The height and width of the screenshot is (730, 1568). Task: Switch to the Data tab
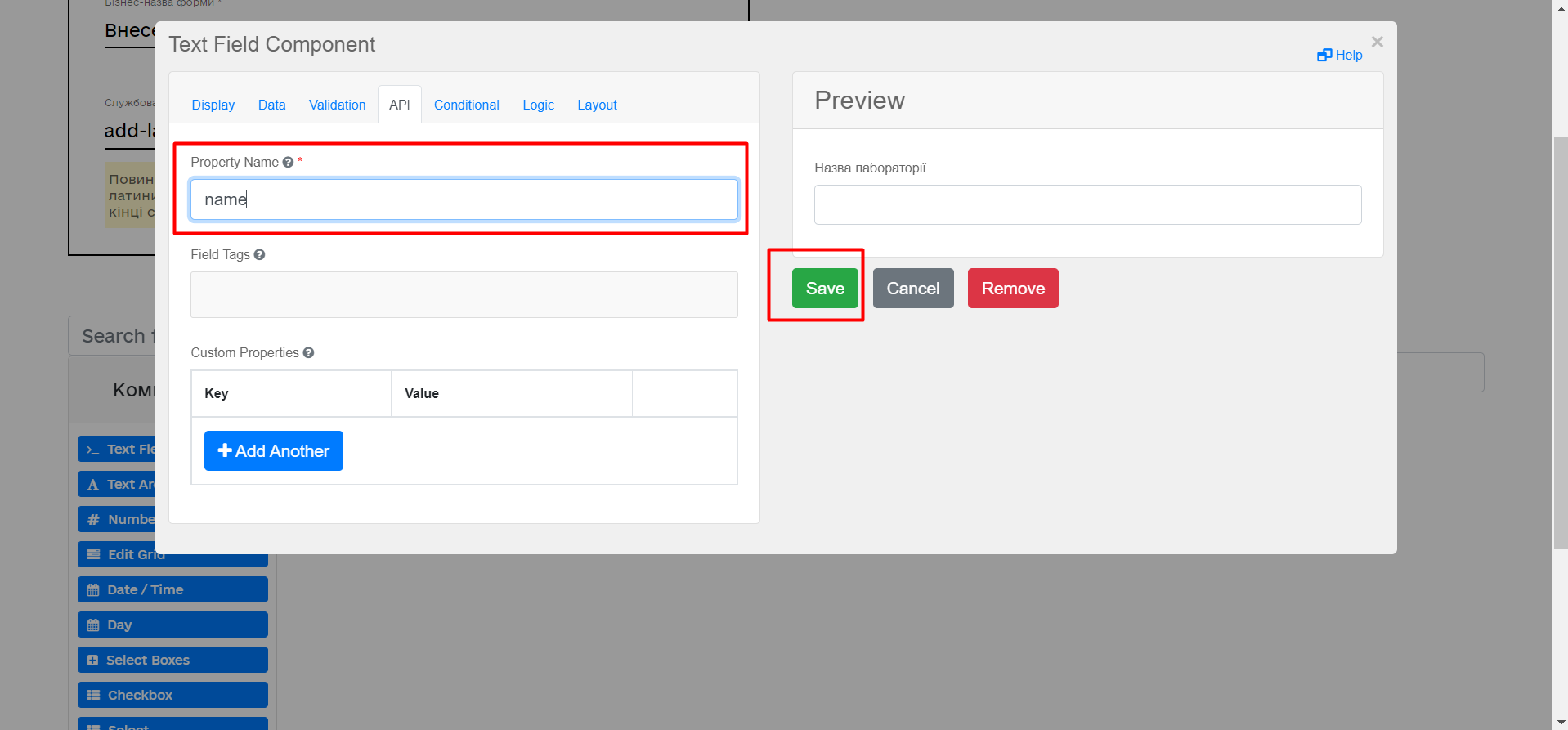[272, 105]
